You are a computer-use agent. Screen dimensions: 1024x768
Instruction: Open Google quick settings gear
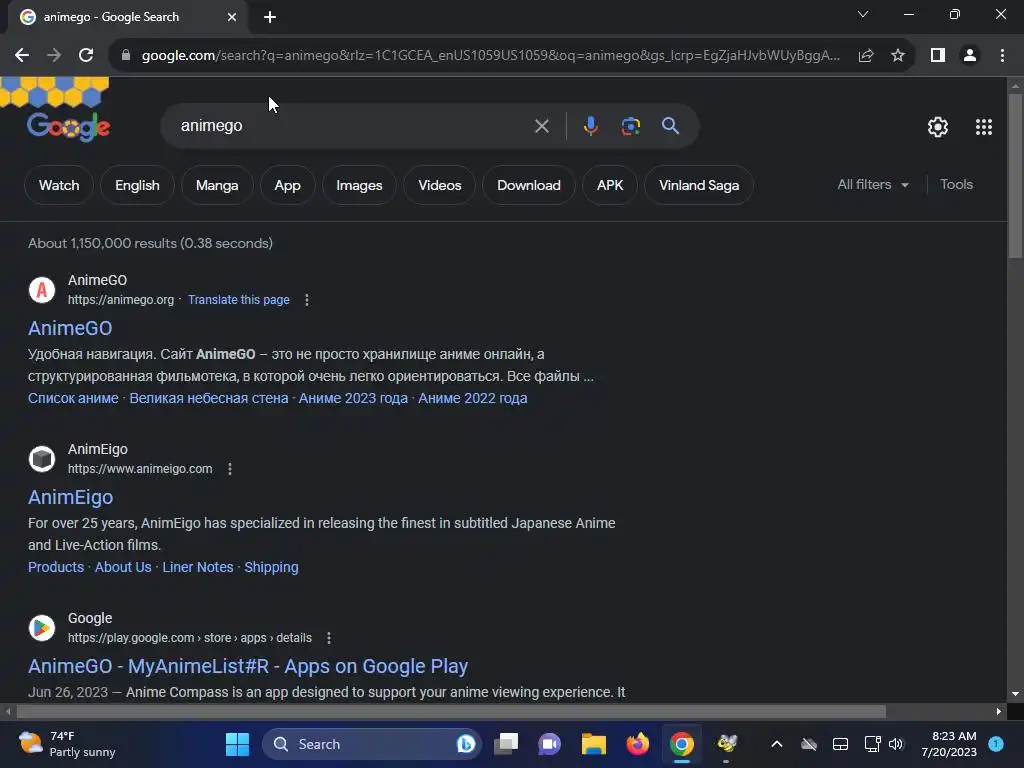click(938, 127)
